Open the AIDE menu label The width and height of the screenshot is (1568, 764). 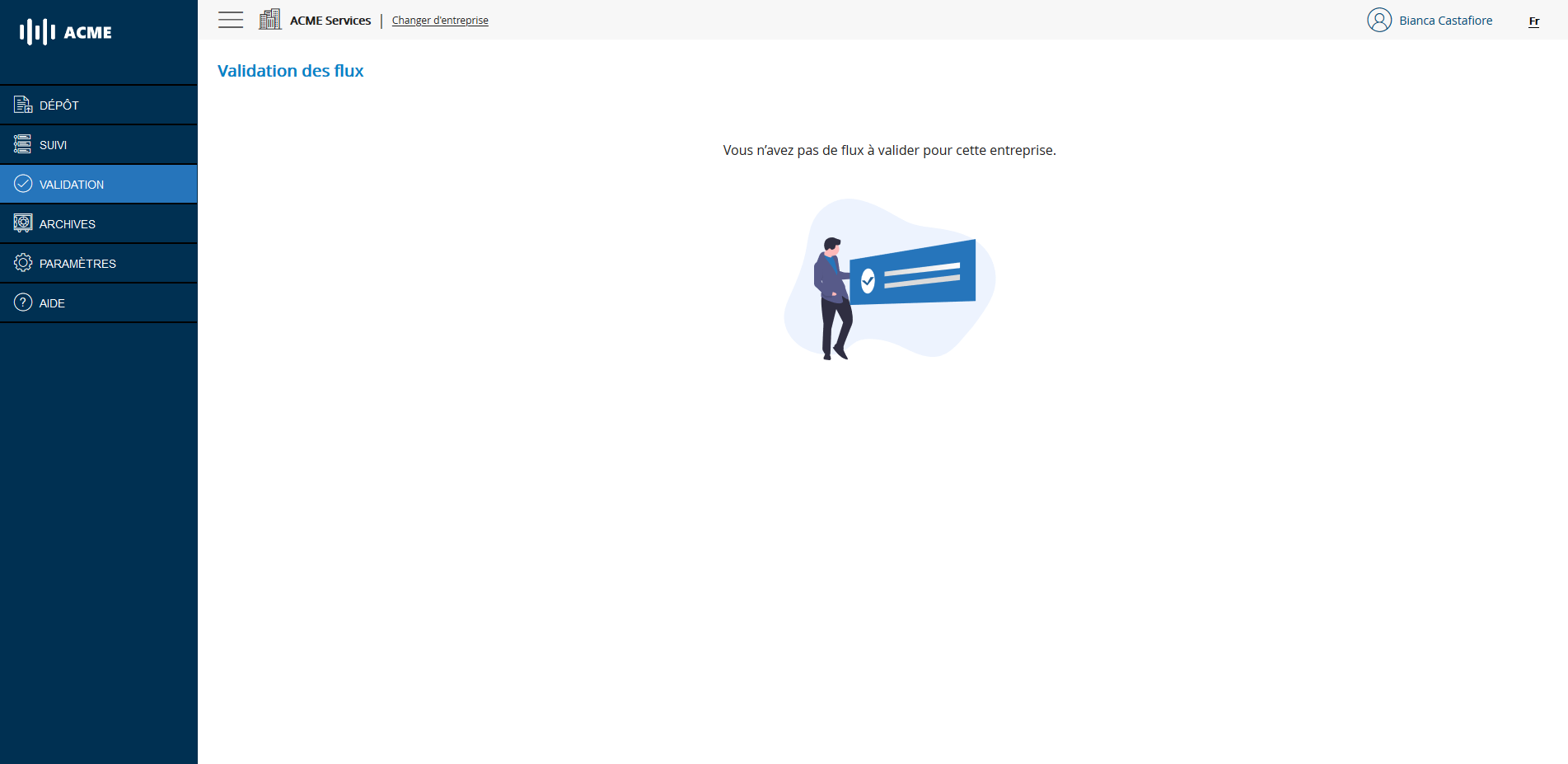coord(52,303)
